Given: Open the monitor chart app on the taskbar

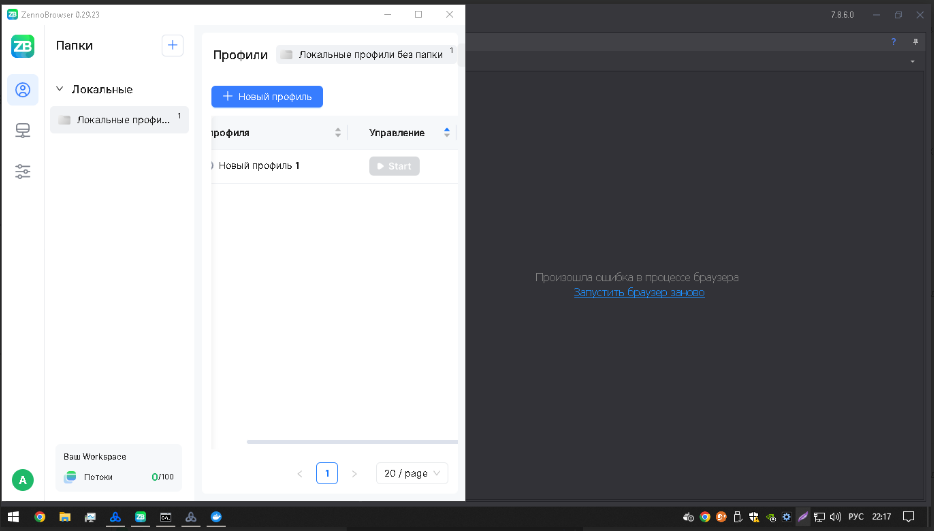Looking at the screenshot, I should pyautogui.click(x=90, y=517).
